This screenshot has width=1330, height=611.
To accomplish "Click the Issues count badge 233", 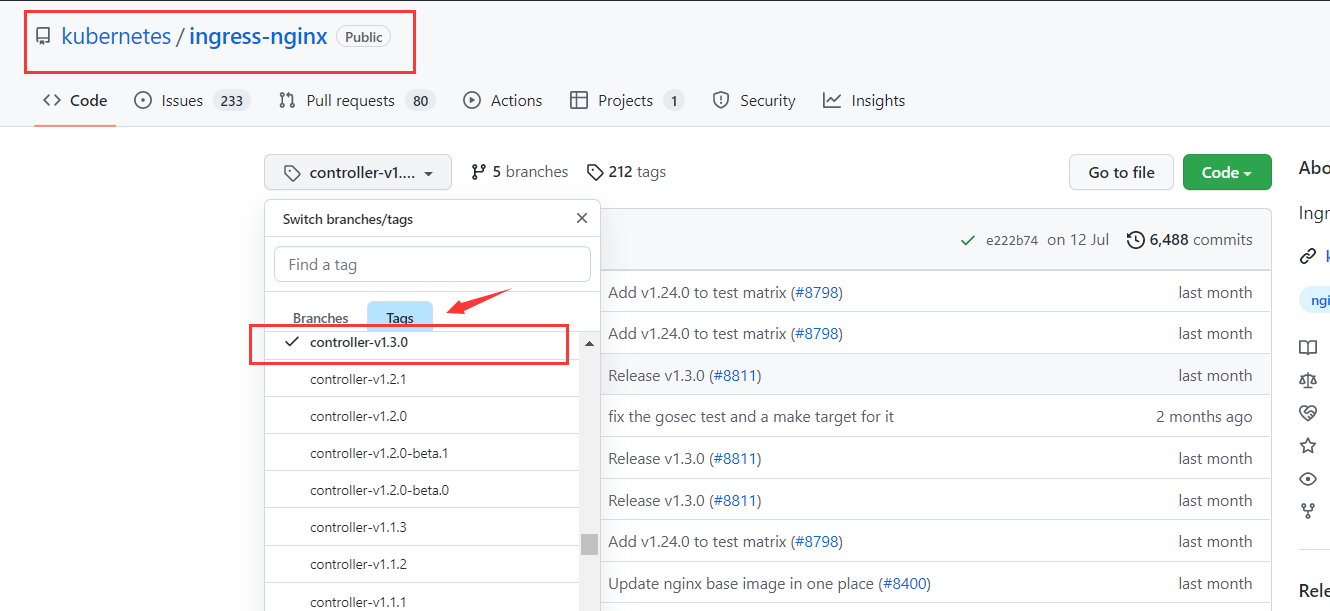I will click(x=231, y=101).
